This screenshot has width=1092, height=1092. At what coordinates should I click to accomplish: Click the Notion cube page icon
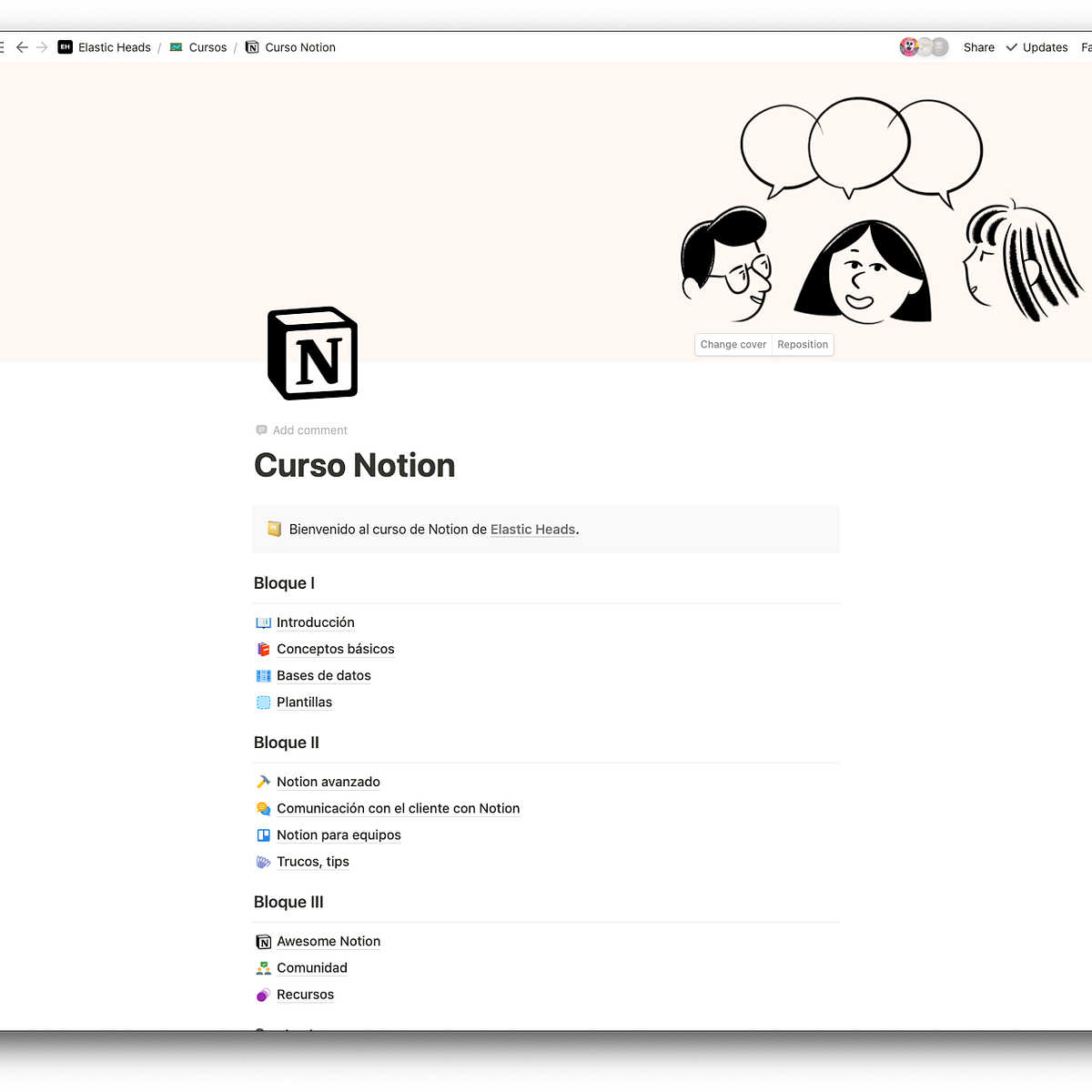311,353
